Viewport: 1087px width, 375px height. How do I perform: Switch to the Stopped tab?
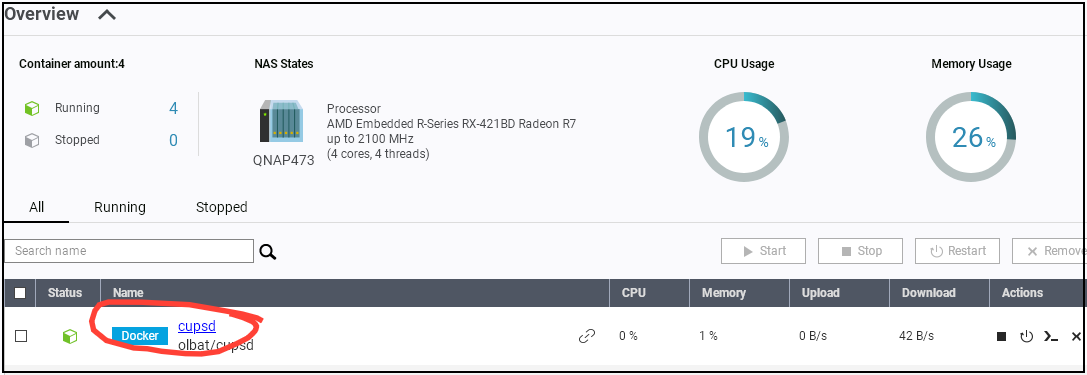click(x=221, y=207)
